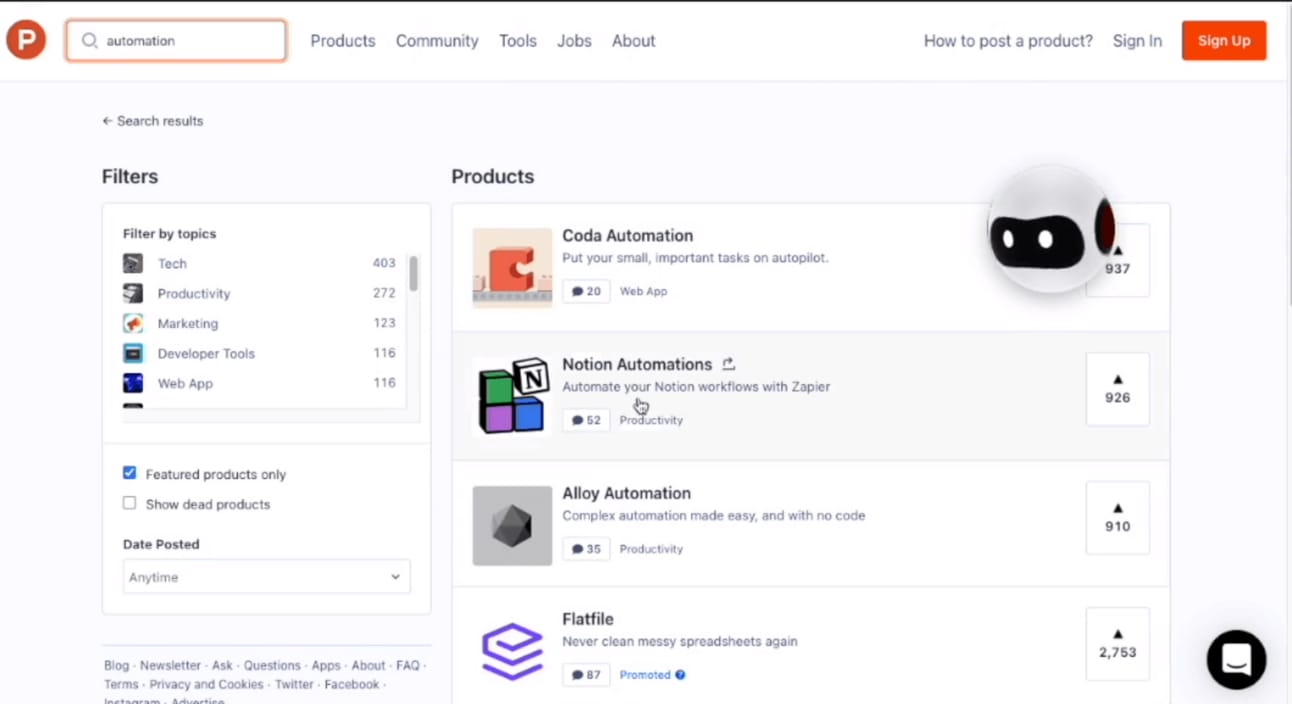Open the Coda Automation title

627,236
